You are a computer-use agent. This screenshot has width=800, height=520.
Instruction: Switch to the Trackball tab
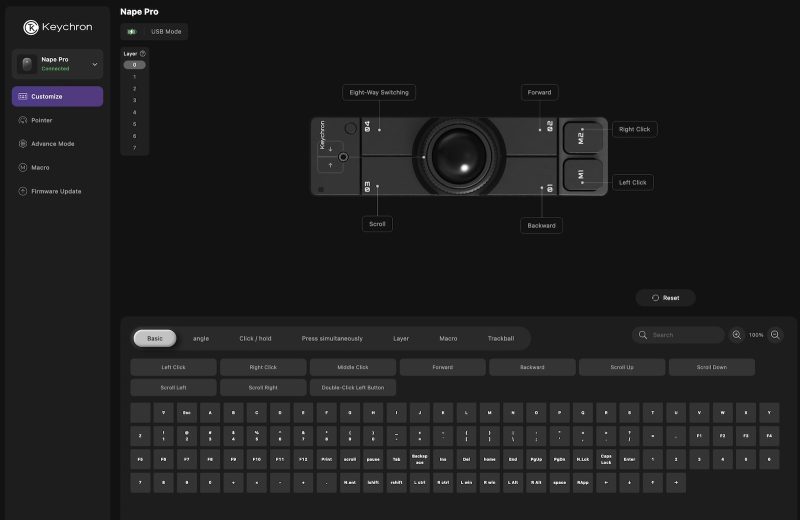point(501,338)
